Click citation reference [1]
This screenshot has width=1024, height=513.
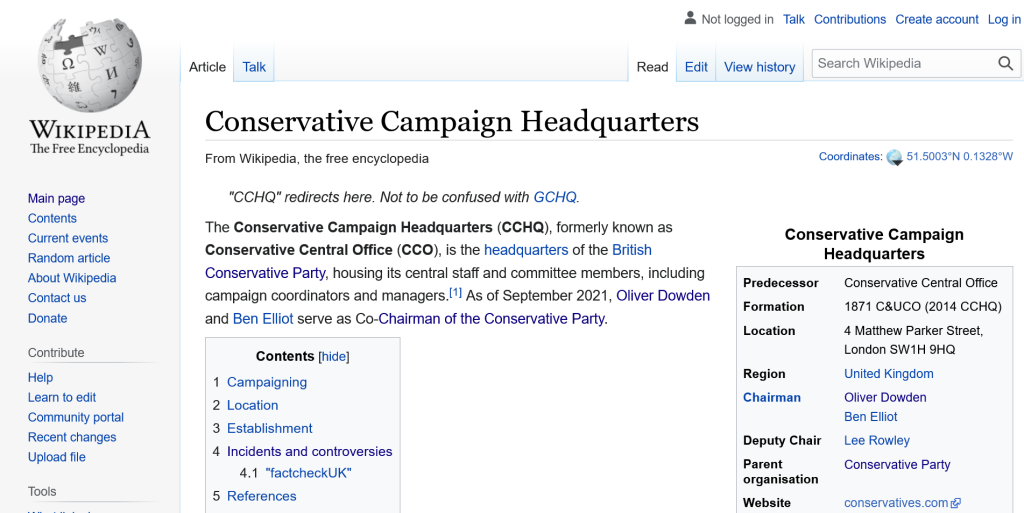point(455,292)
